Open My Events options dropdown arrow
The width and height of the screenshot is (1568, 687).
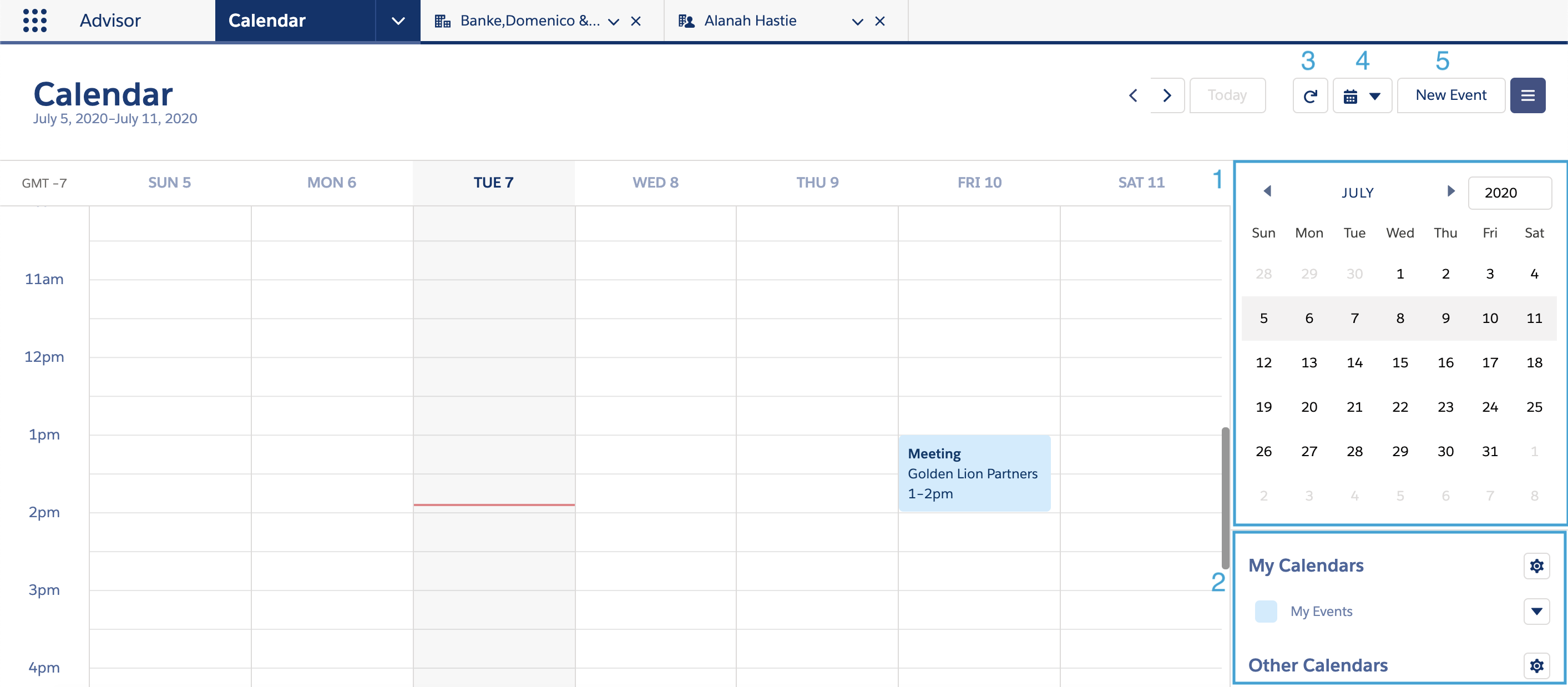pyautogui.click(x=1536, y=611)
